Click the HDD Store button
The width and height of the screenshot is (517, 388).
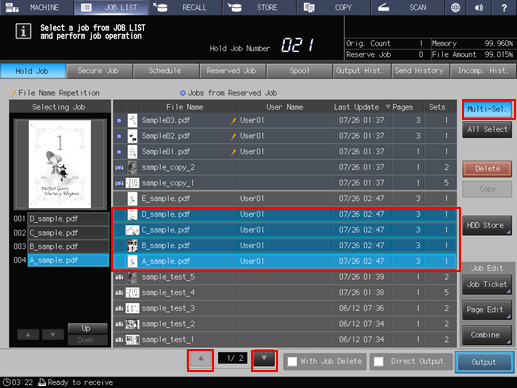tap(487, 225)
